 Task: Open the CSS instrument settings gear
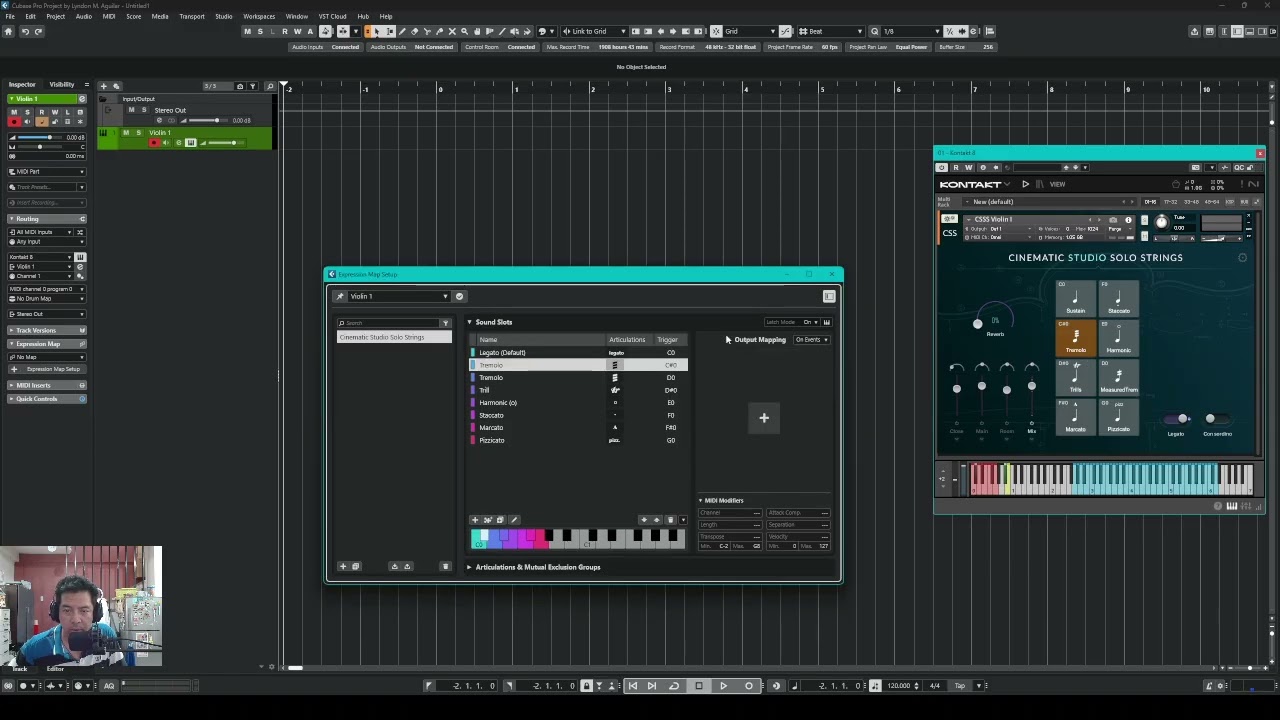(950, 219)
